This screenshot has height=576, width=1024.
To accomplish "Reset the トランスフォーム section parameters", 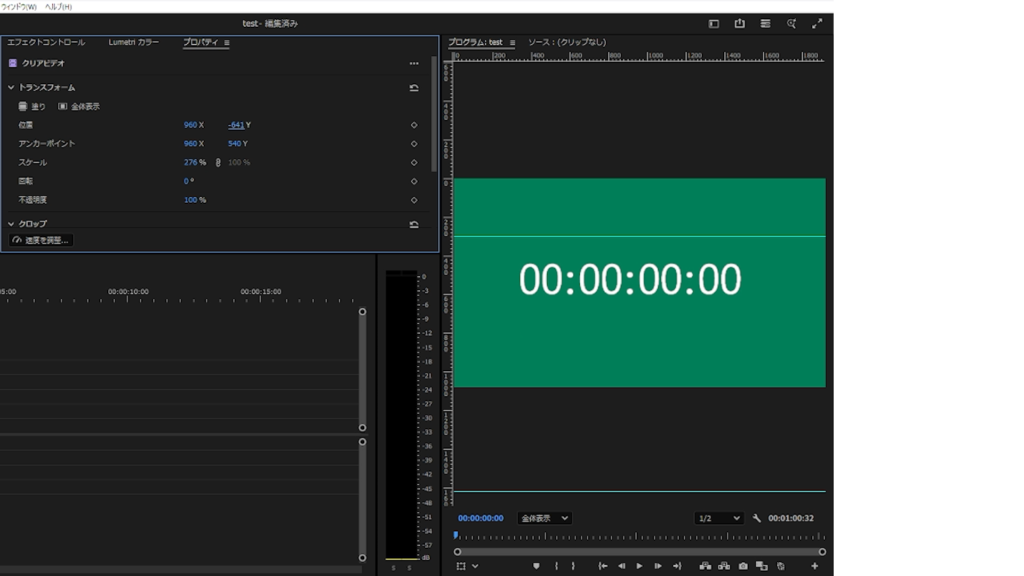I will 414,88.
